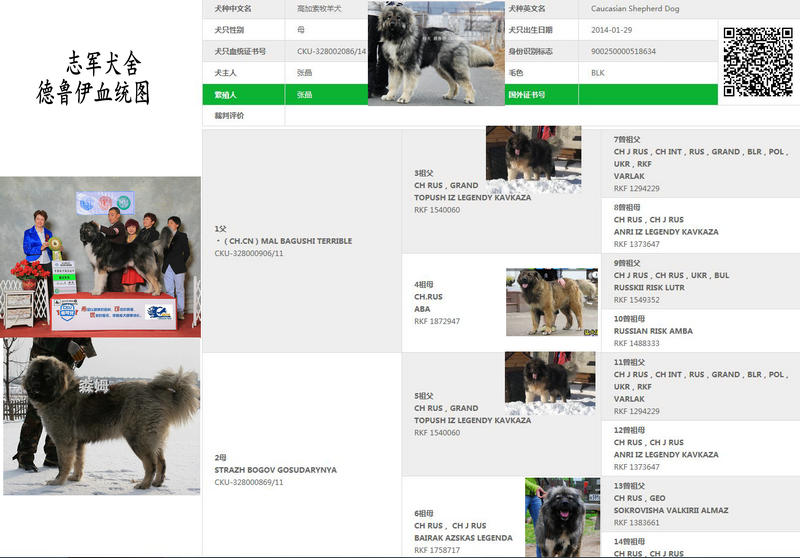Click 7曾祖父 registration RKF 1294229
The height and width of the screenshot is (558, 800).
click(636, 189)
